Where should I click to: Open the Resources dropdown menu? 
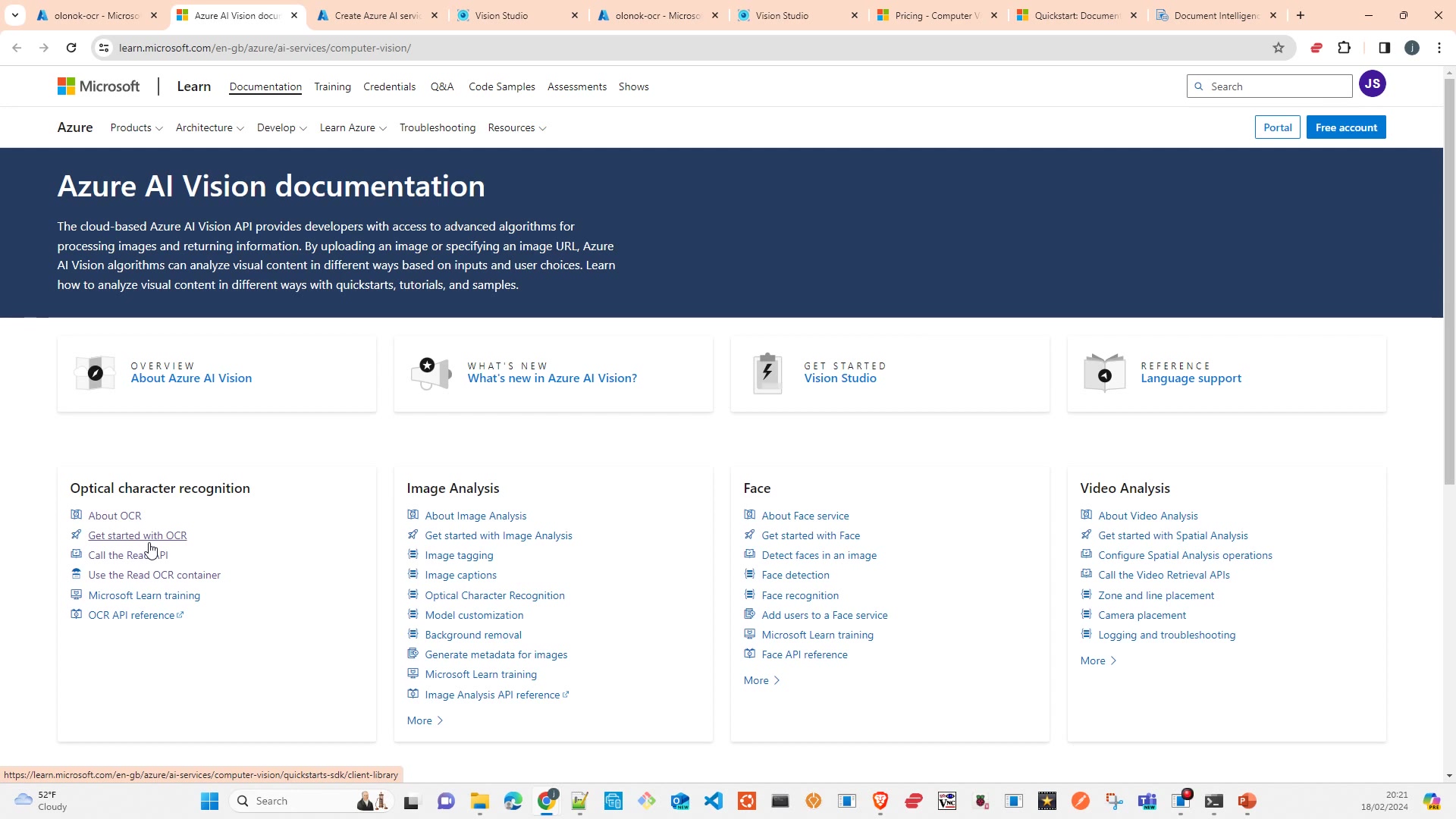point(516,127)
